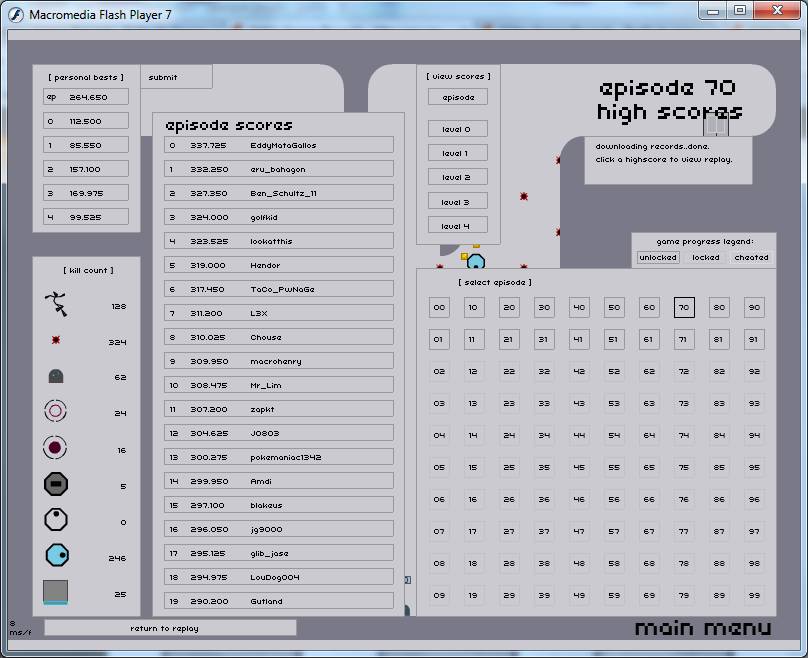View scores for level 0
This screenshot has height=658, width=808.
[x=458, y=129]
